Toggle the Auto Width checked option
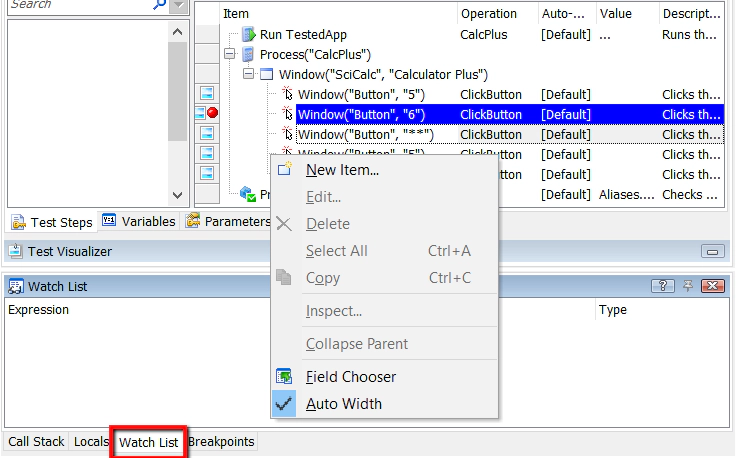736x458 pixels. tap(384, 404)
